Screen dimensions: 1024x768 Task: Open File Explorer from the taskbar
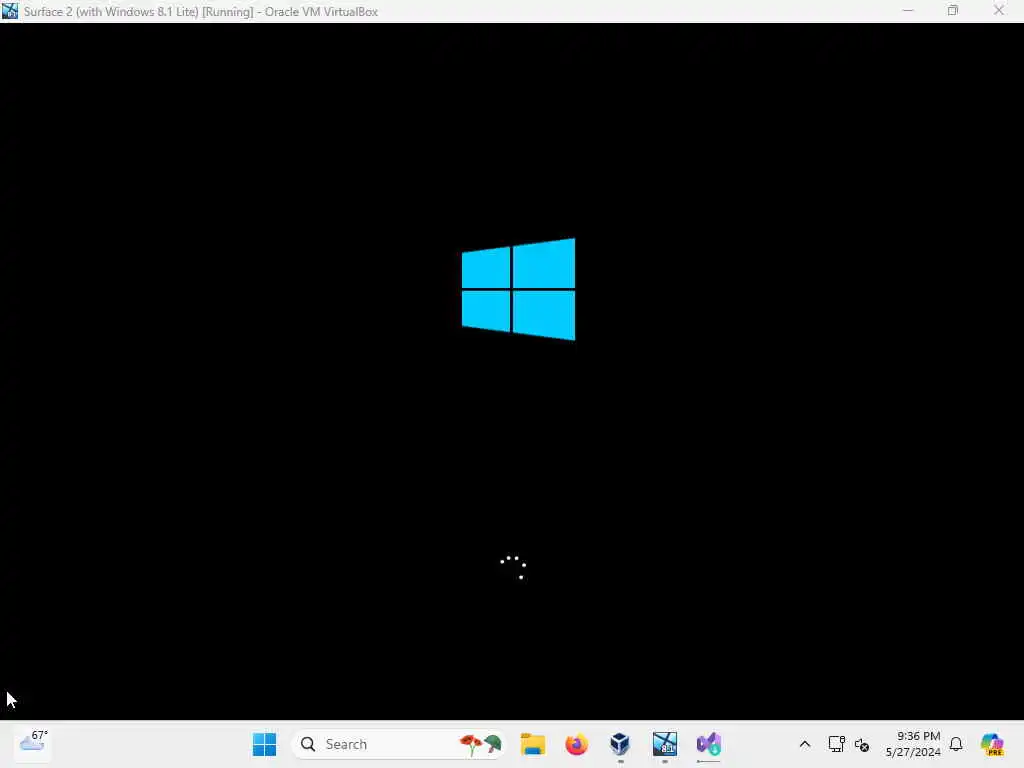pos(532,744)
